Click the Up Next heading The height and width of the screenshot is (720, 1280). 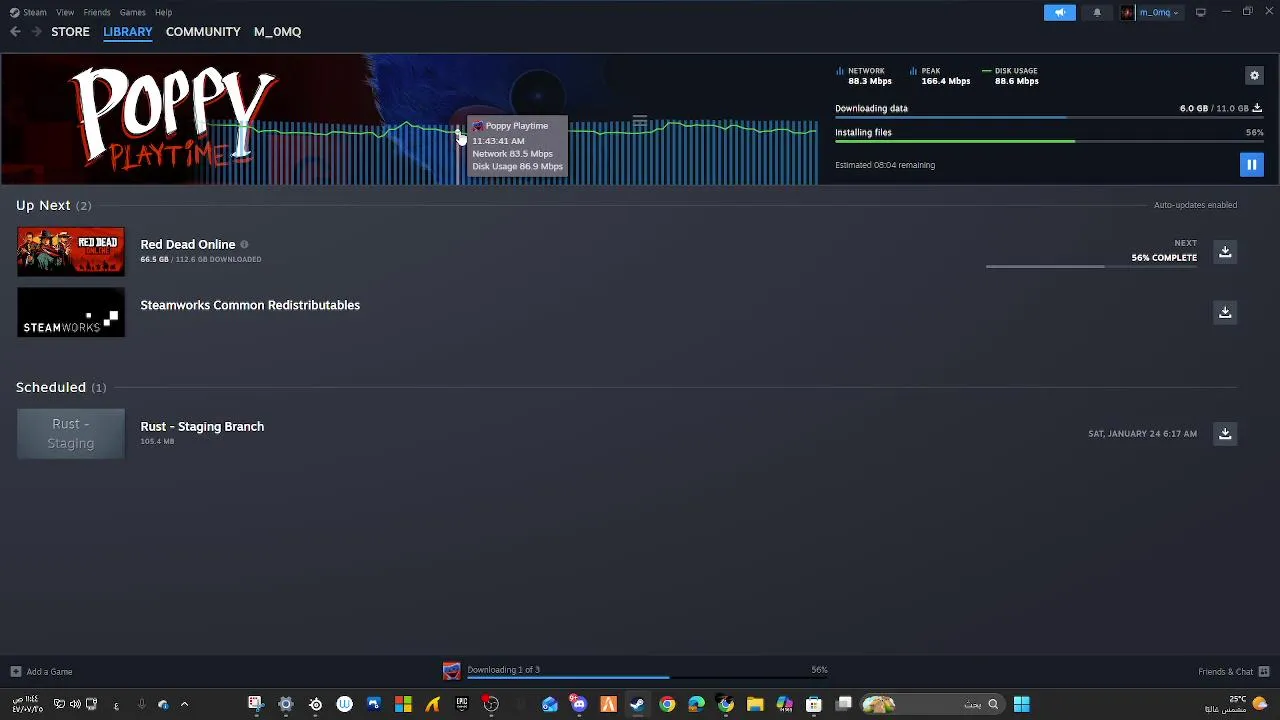[x=43, y=205]
